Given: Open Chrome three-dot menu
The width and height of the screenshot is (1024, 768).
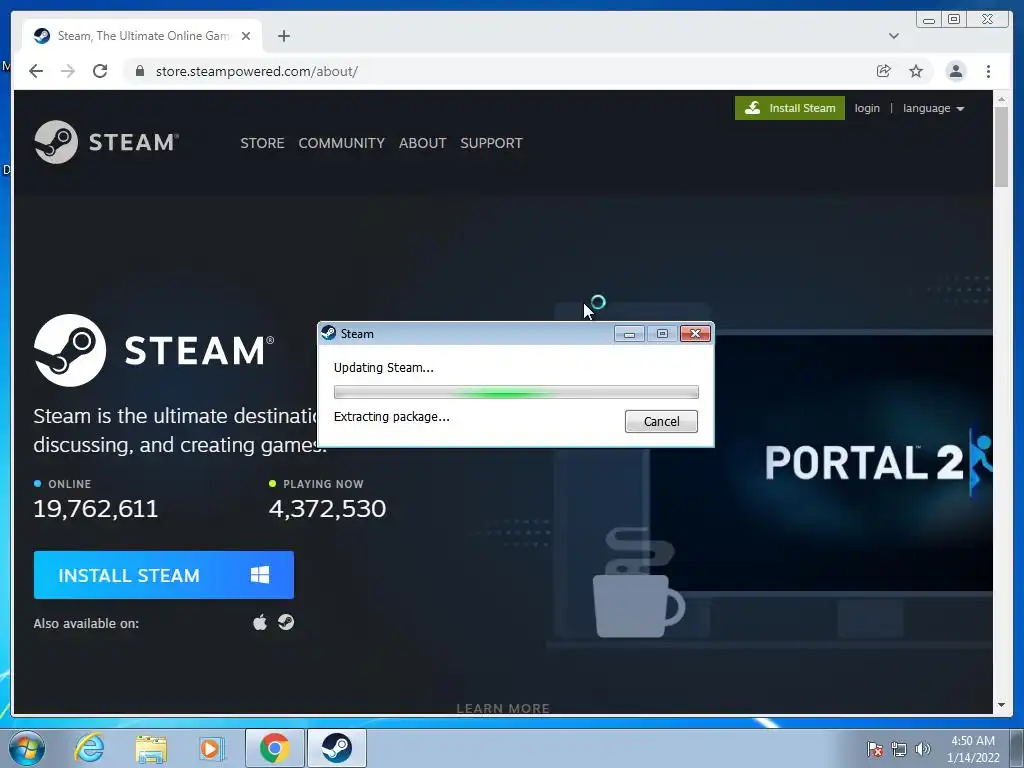Looking at the screenshot, I should tap(988, 71).
